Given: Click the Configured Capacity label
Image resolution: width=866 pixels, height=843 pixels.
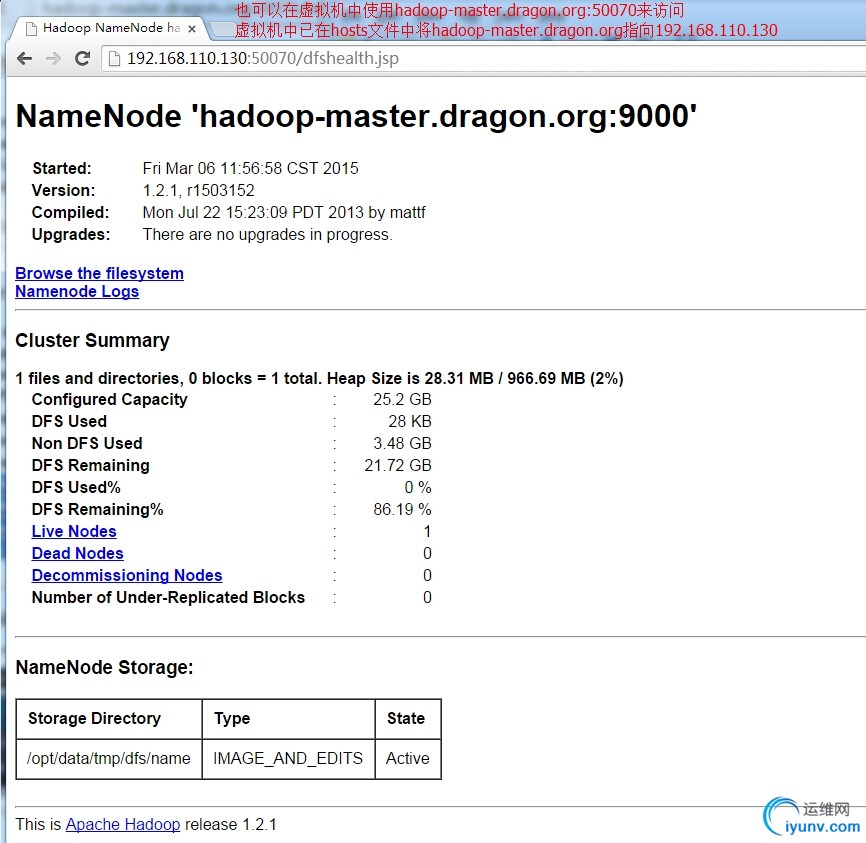Looking at the screenshot, I should 109,399.
